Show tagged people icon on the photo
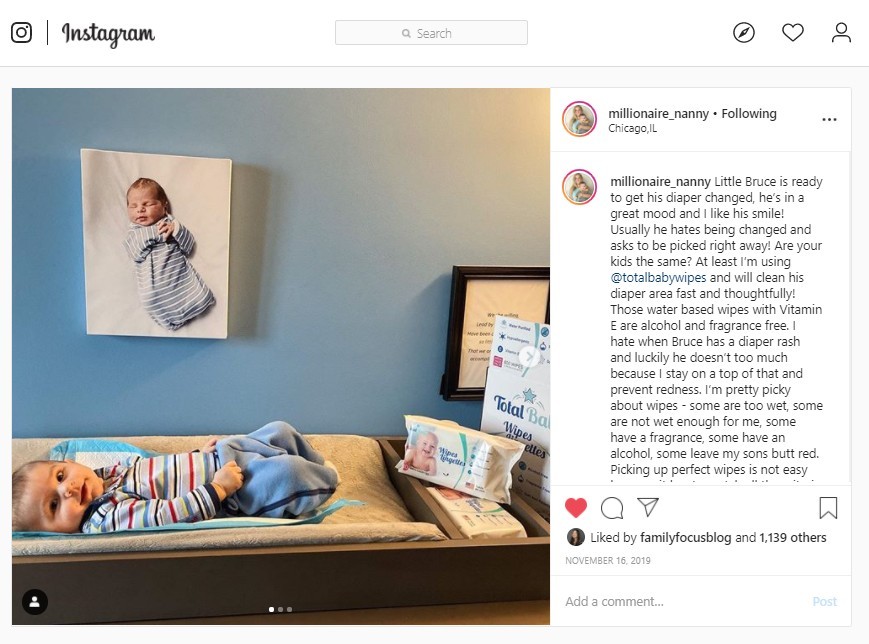The width and height of the screenshot is (869, 644). coord(35,601)
